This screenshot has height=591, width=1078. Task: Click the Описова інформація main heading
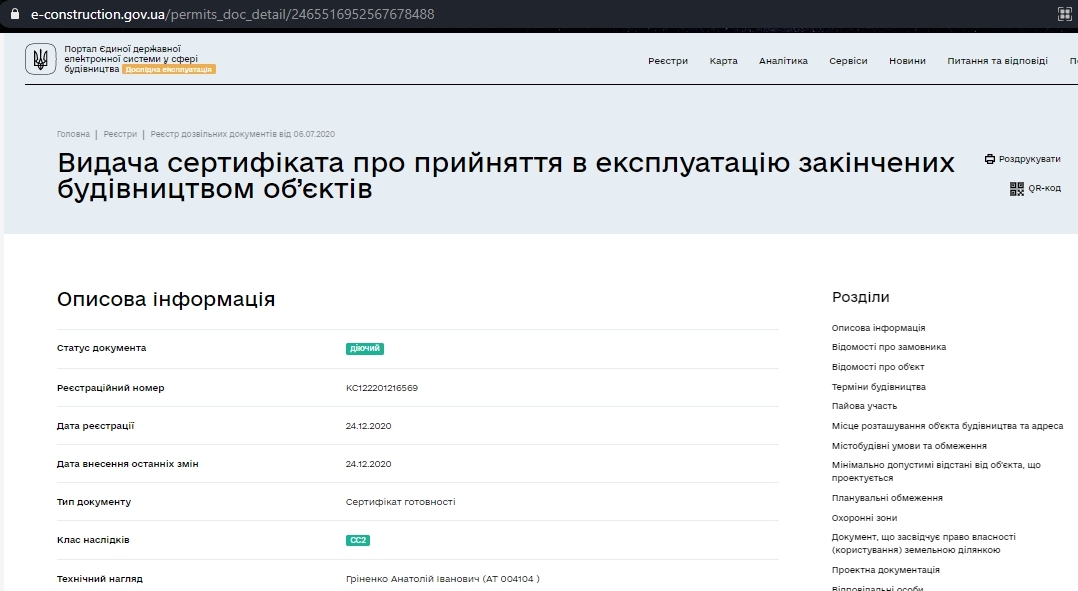(x=166, y=300)
